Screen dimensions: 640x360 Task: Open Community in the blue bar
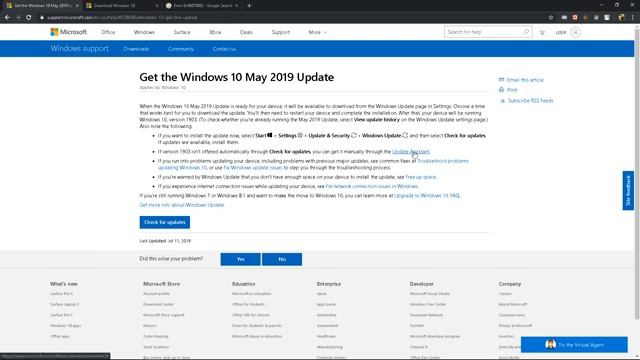click(181, 49)
